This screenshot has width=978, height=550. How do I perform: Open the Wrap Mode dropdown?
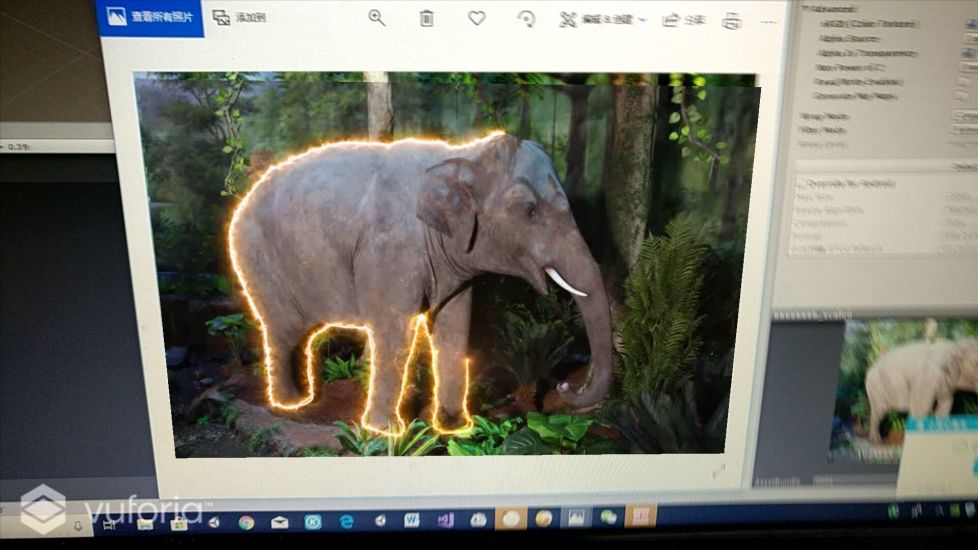click(965, 117)
